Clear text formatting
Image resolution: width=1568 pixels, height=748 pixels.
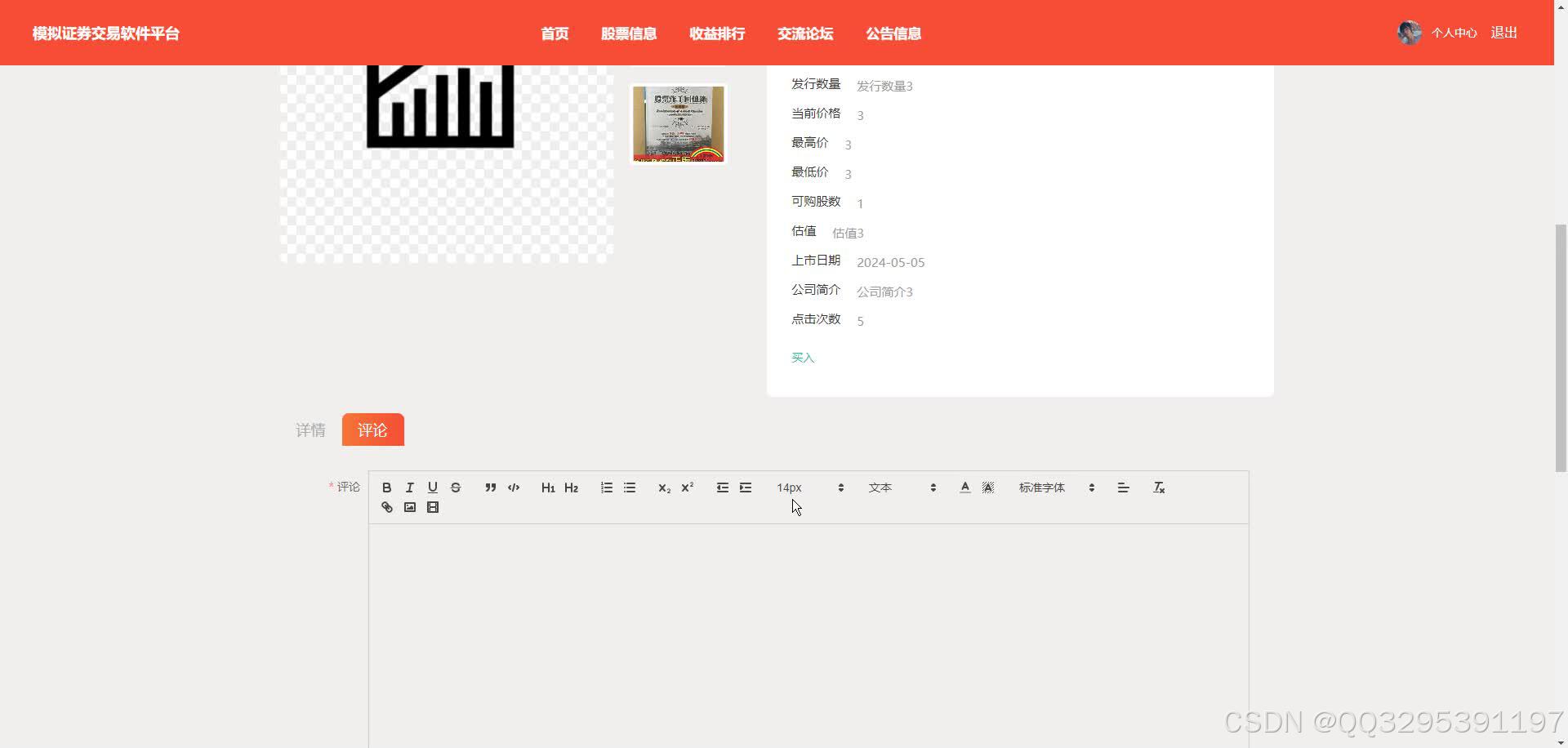(1159, 488)
